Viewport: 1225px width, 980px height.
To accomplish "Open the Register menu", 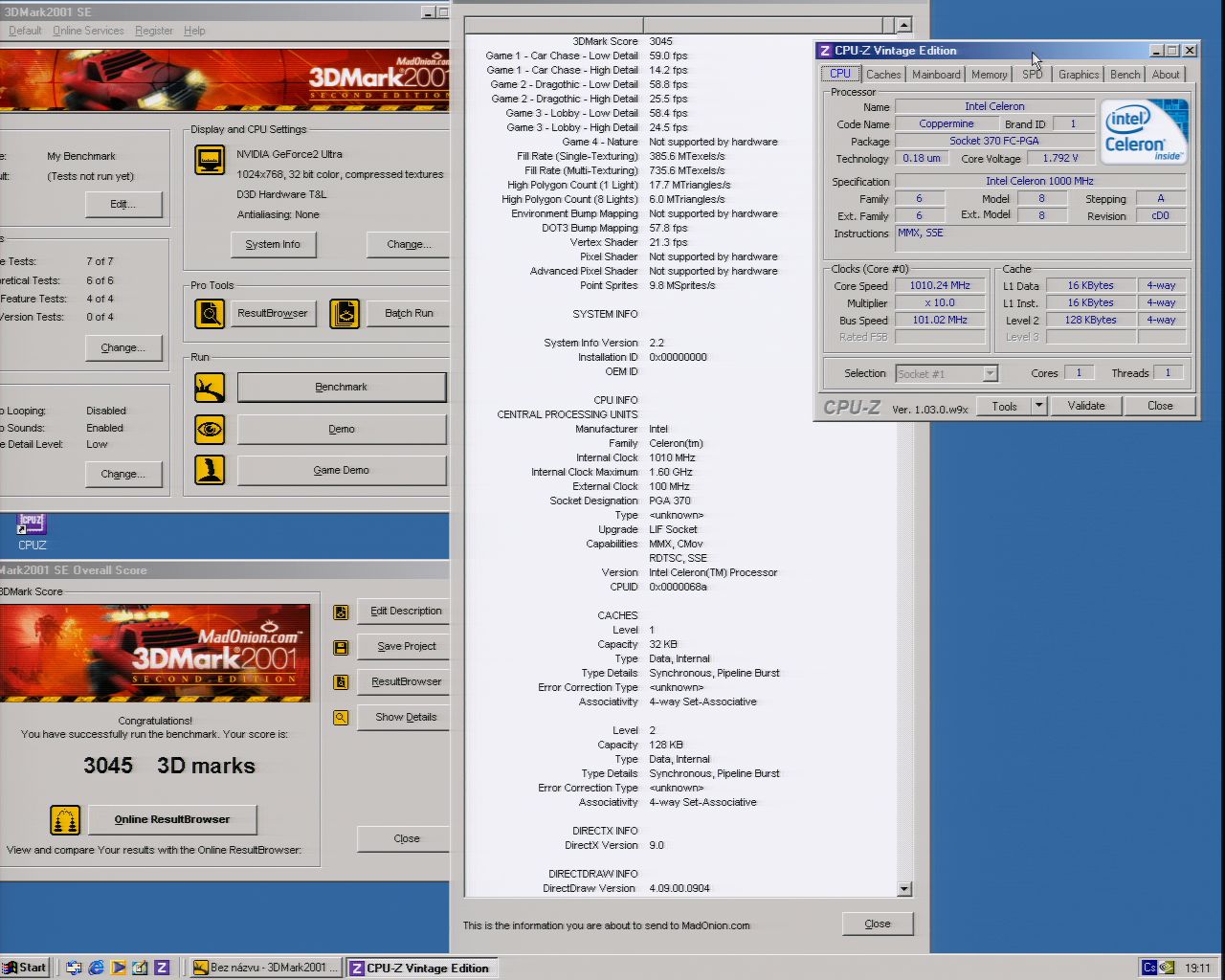I will click(x=154, y=31).
